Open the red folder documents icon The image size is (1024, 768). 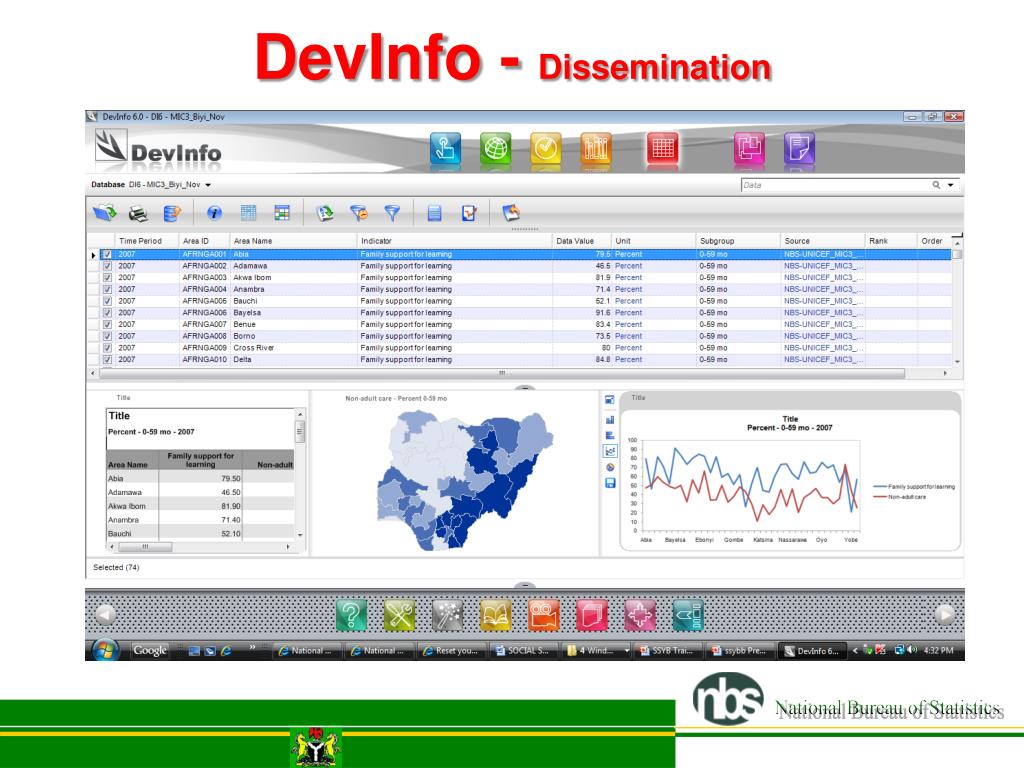click(x=592, y=615)
